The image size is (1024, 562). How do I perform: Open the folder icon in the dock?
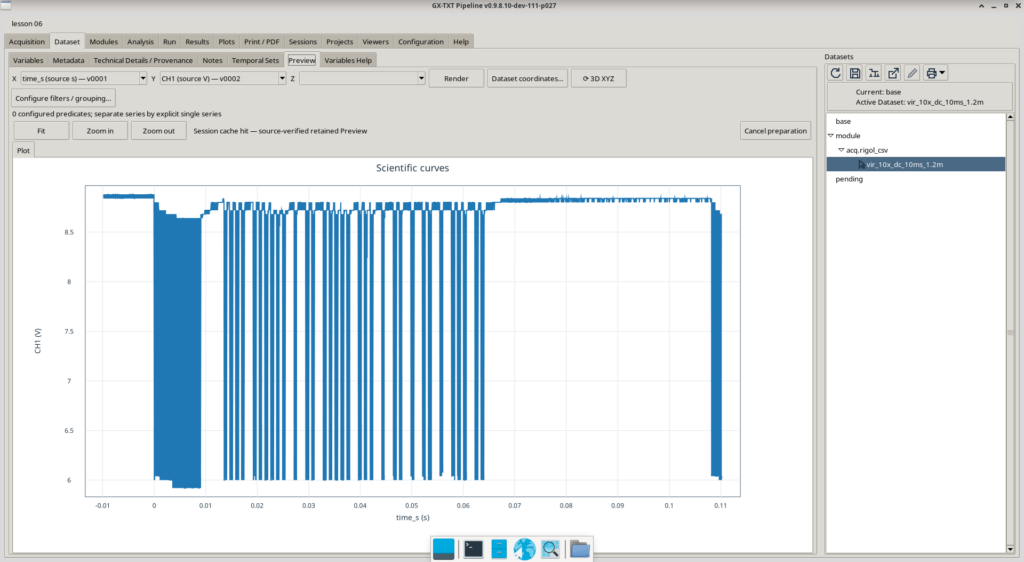click(x=579, y=549)
